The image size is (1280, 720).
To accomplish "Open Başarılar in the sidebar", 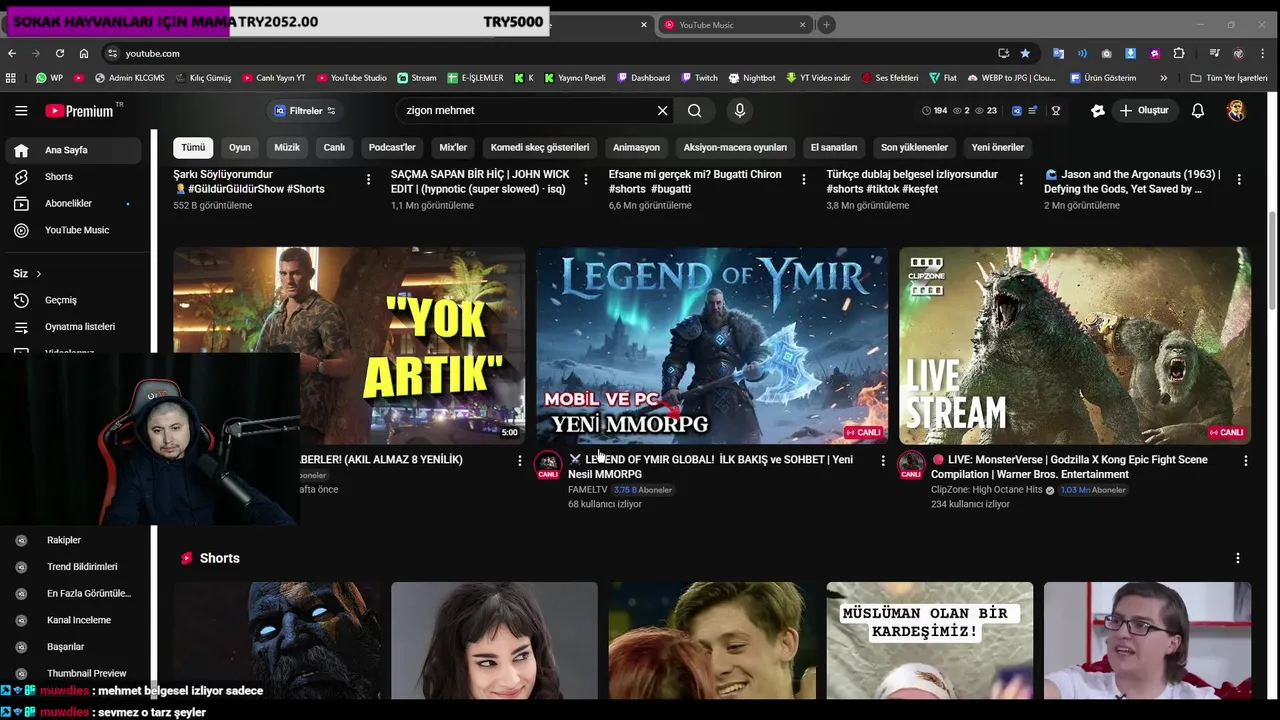I will 72,647.
